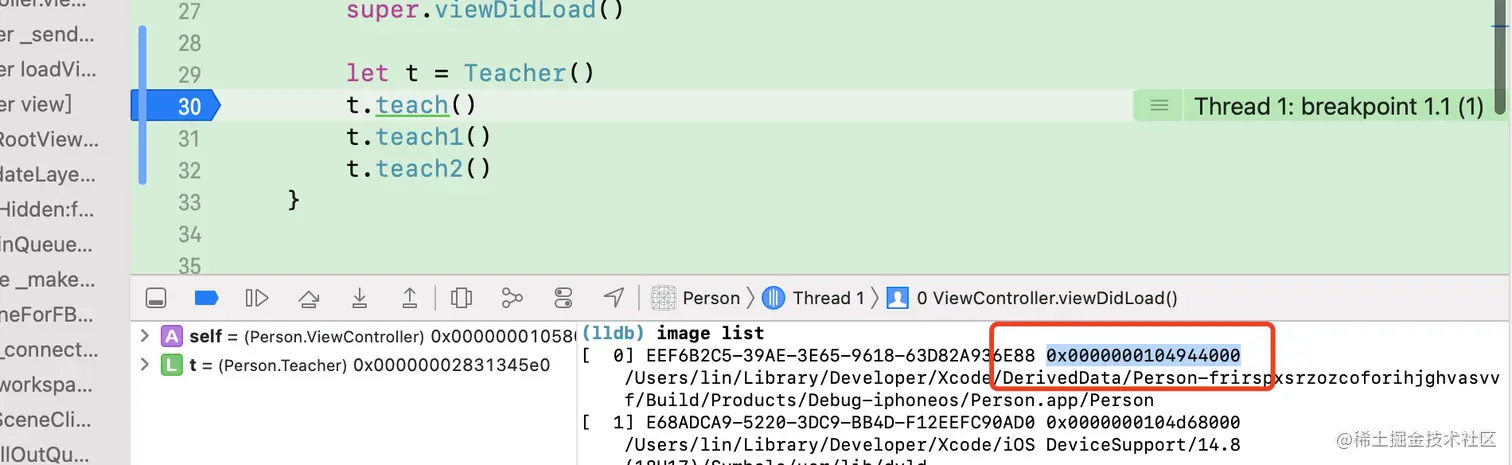Click teach method call on line 30

(x=412, y=106)
